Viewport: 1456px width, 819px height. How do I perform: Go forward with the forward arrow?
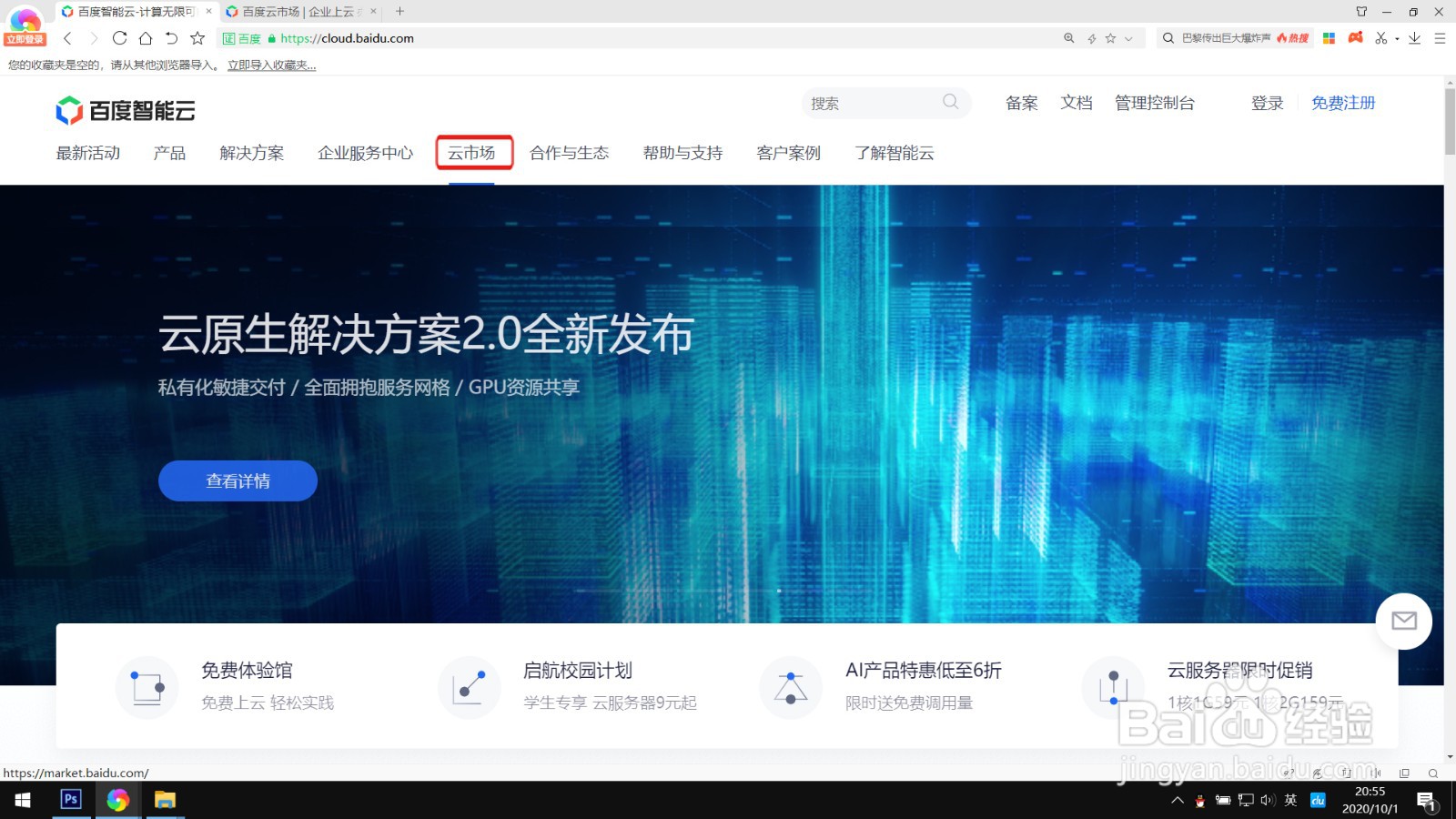point(93,38)
